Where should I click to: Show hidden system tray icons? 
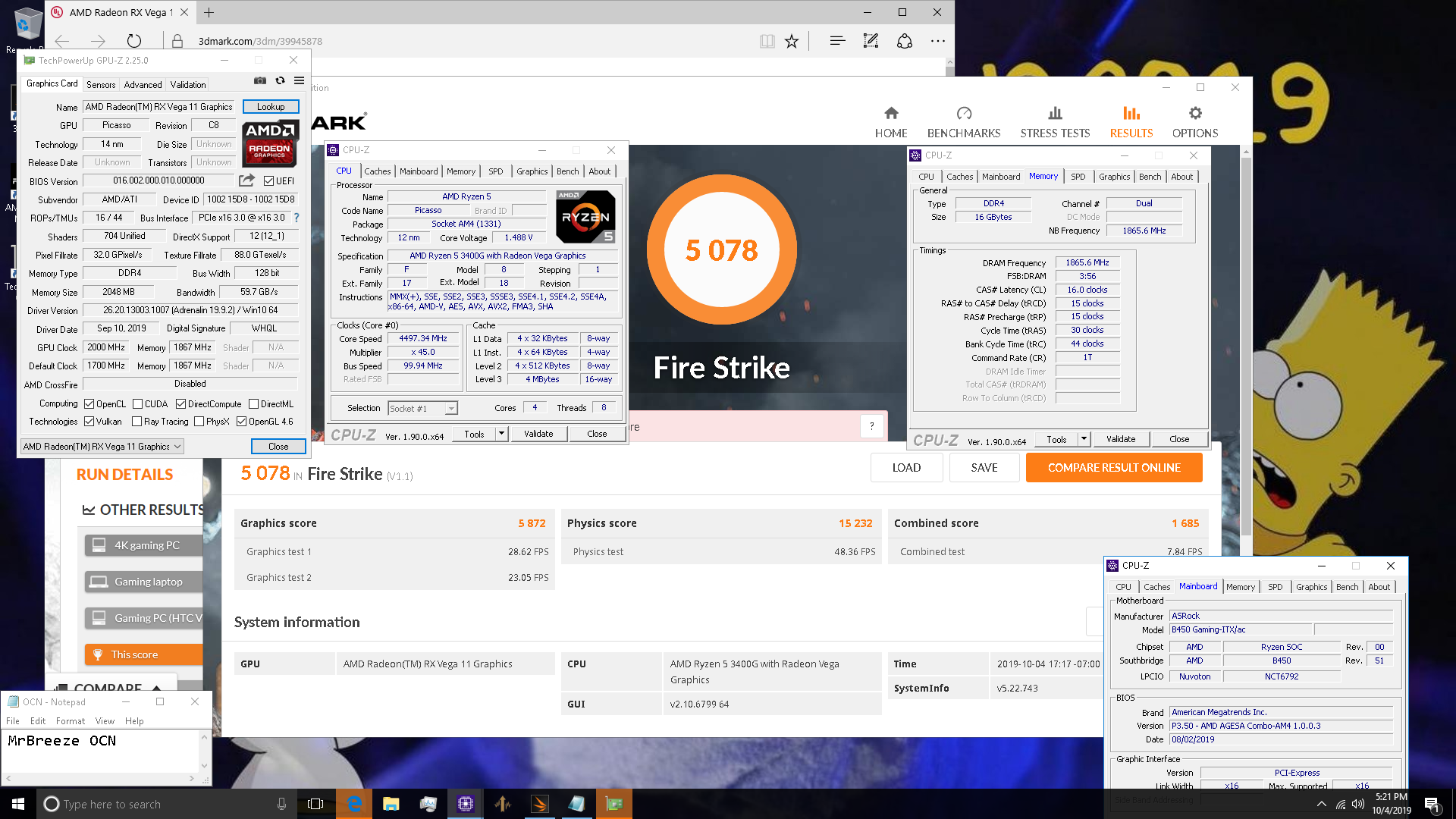(1322, 804)
